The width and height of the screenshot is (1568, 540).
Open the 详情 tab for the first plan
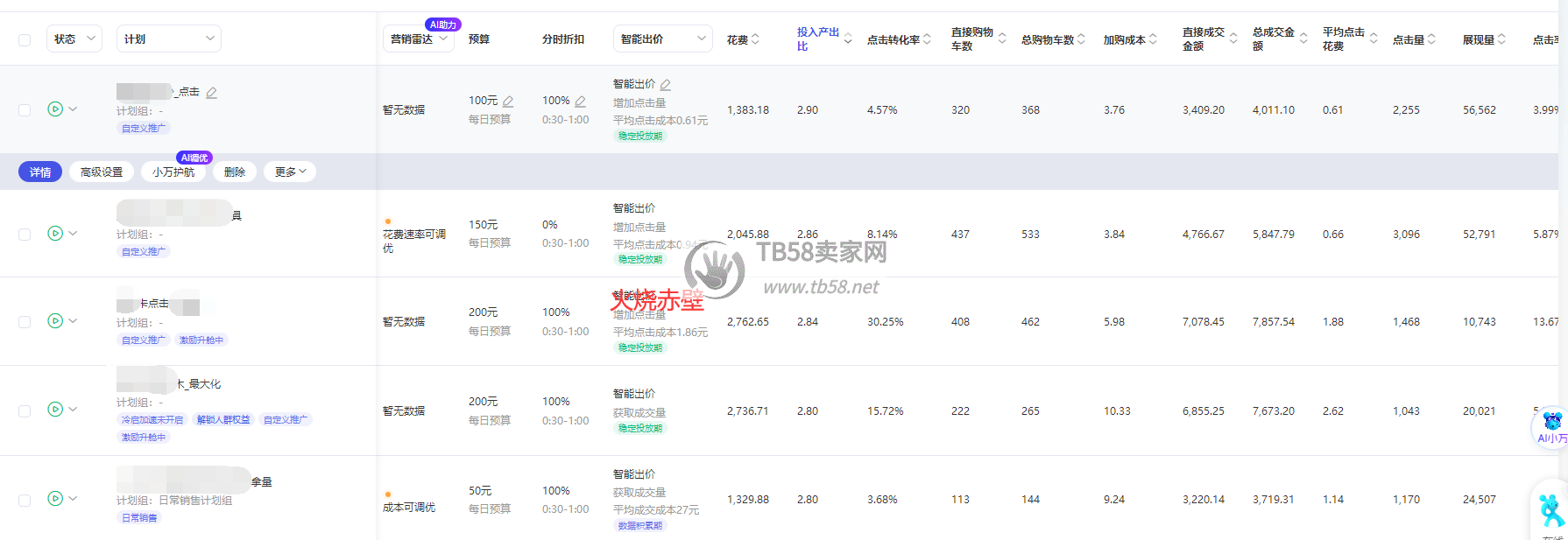pos(40,172)
